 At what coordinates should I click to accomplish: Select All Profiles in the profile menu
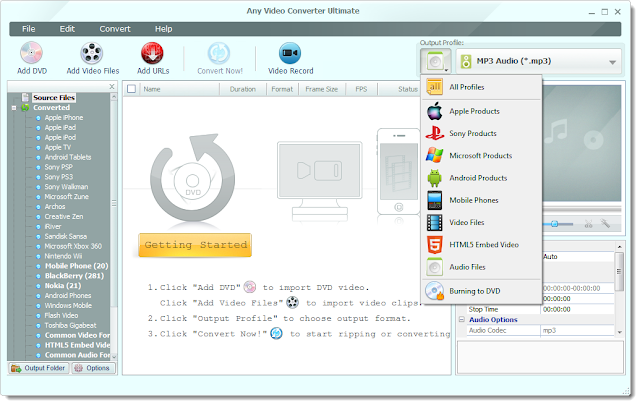point(482,87)
